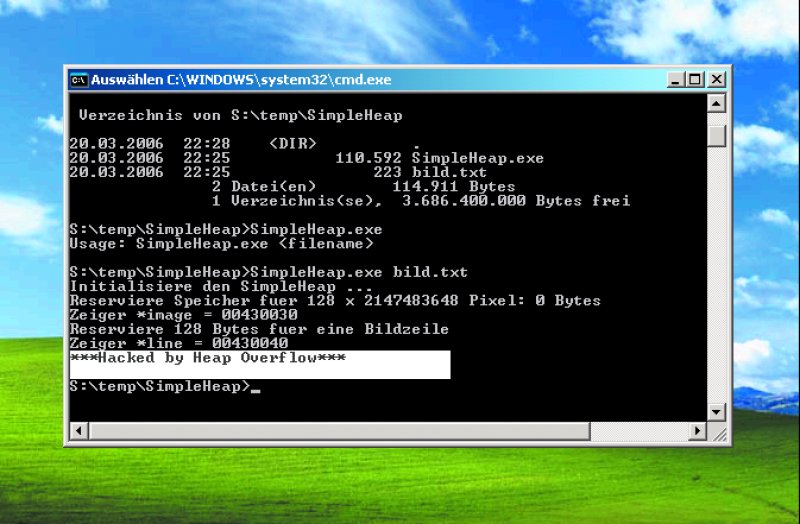Click the line 'Zeiger *image = 00430030'

pos(184,315)
